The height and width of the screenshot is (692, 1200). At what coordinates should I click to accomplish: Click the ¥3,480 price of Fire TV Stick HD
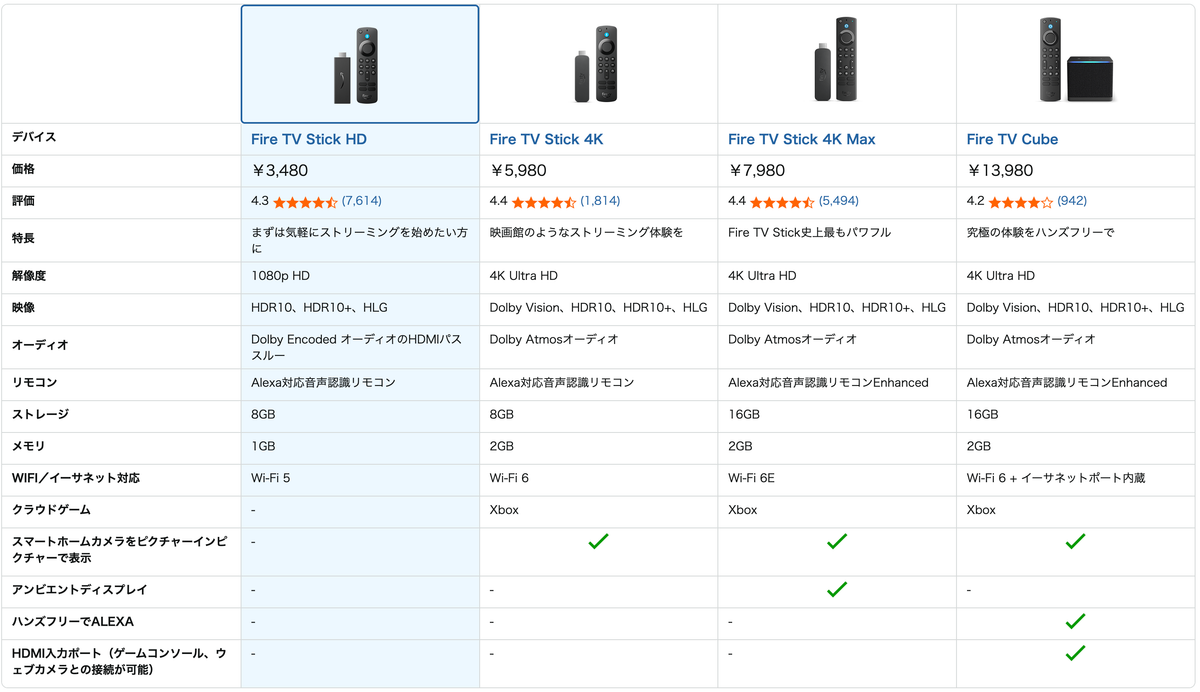click(279, 170)
